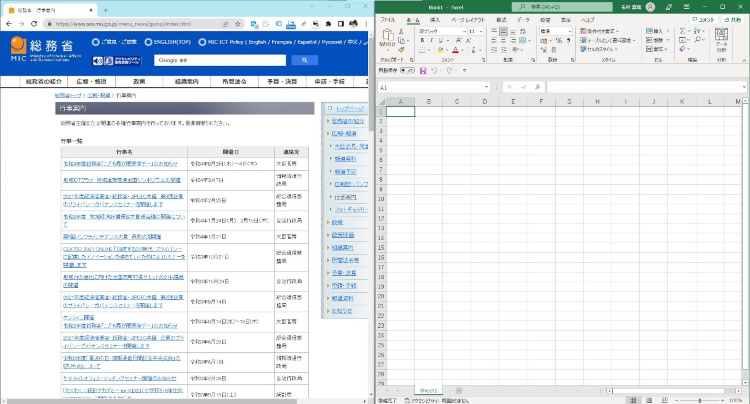Open the Data tab in Excel ribbon

point(523,20)
